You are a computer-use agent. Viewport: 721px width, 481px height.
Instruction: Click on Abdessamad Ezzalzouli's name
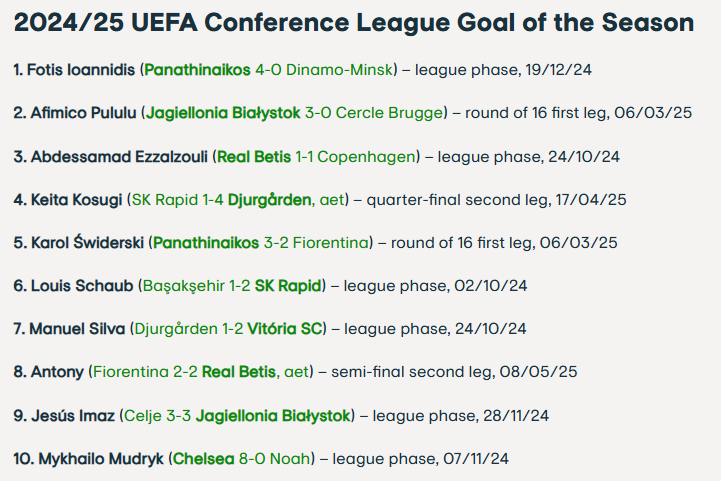119,157
